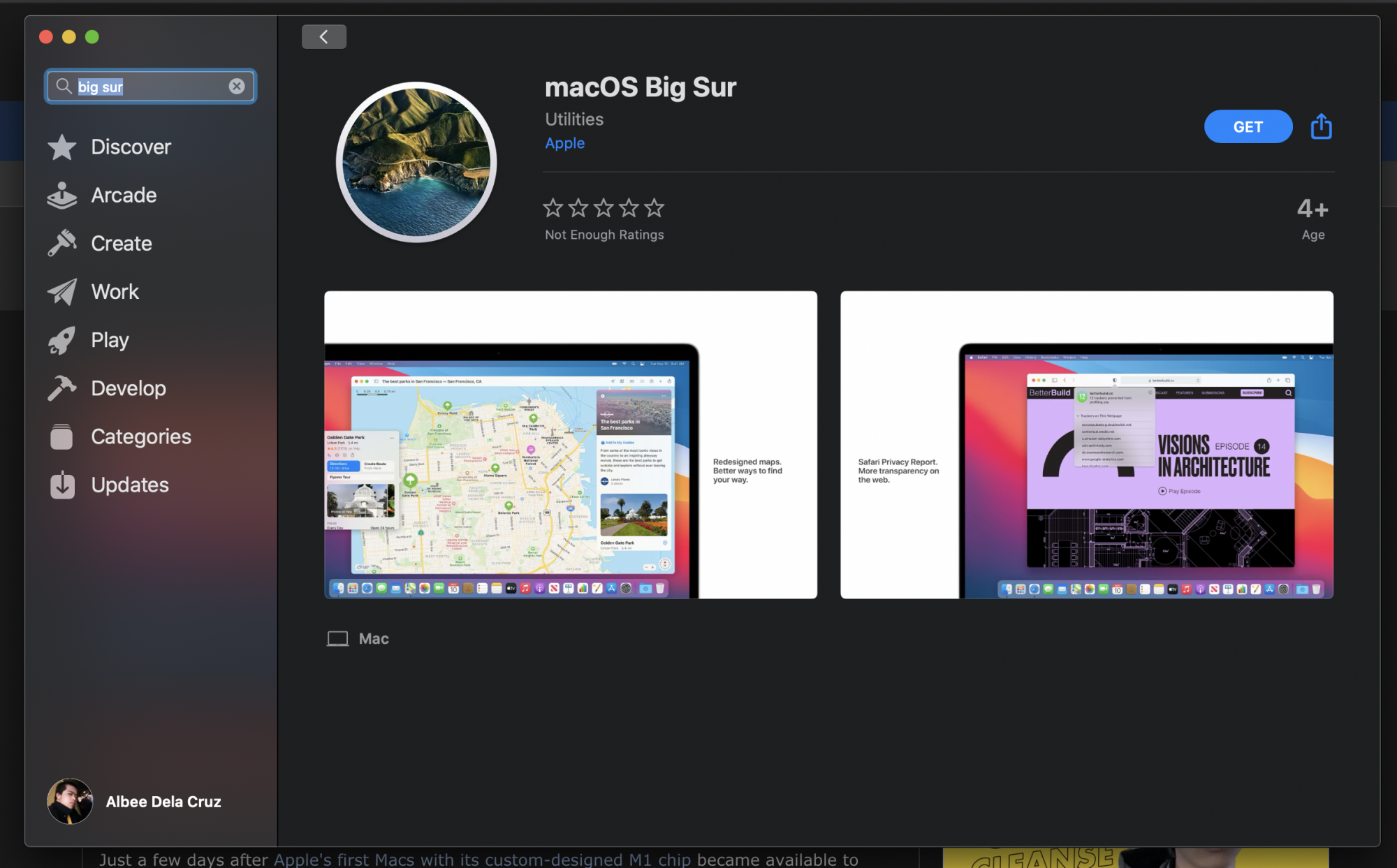The height and width of the screenshot is (868, 1397).
Task: Select the Create paintbrush icon
Action: (62, 244)
